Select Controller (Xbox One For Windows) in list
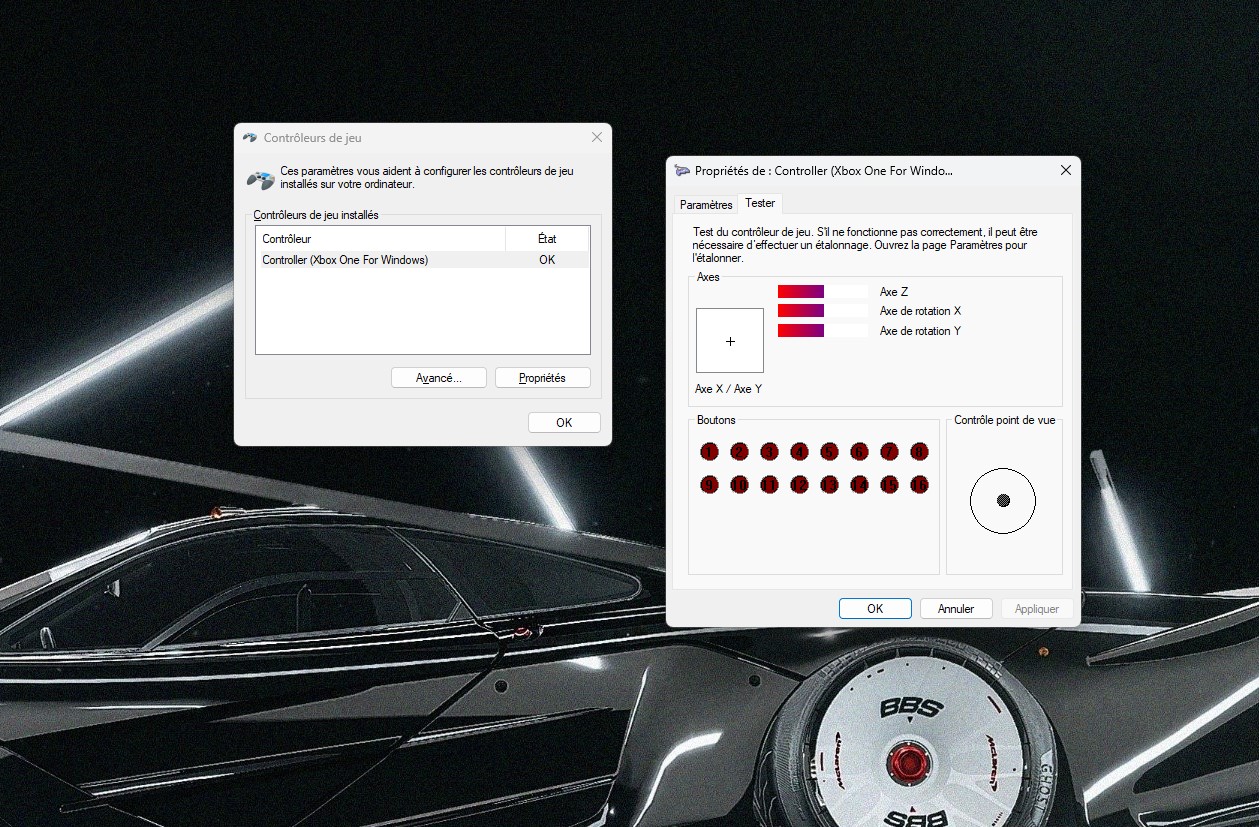The image size is (1259, 827). coord(345,260)
